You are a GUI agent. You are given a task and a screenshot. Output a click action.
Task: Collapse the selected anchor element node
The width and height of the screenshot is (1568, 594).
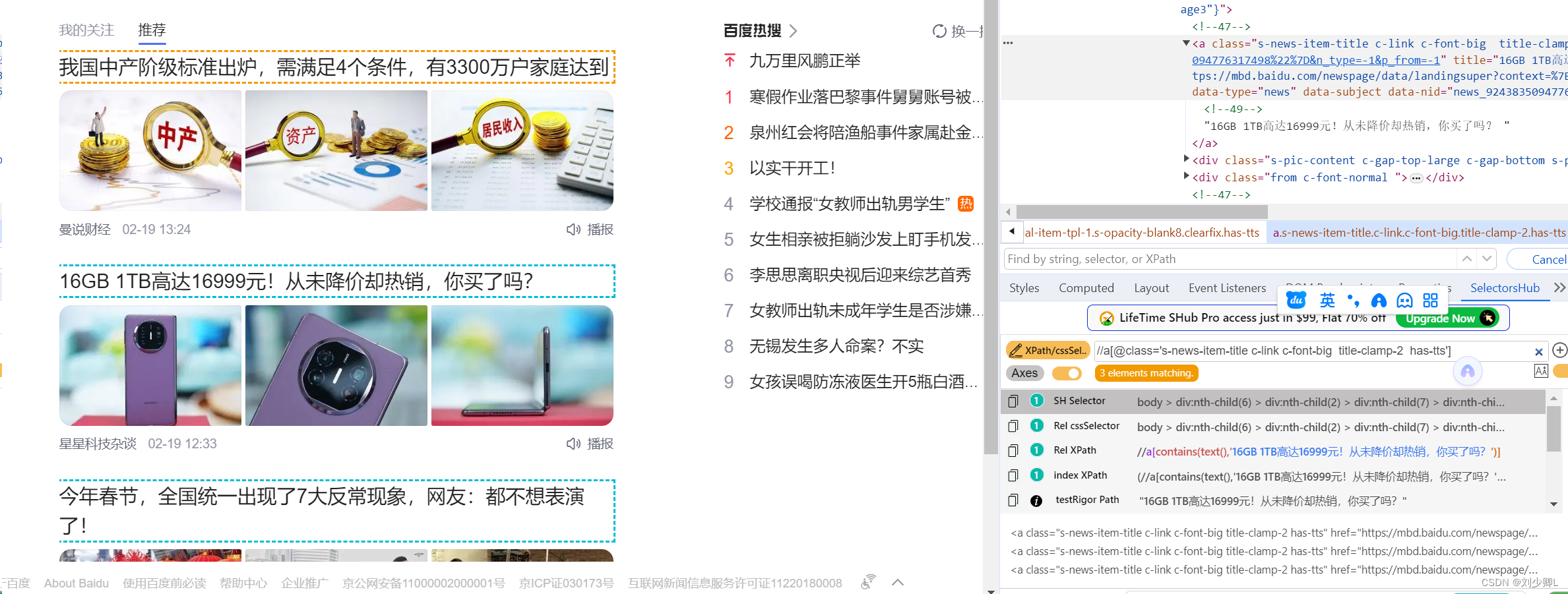coord(1186,44)
